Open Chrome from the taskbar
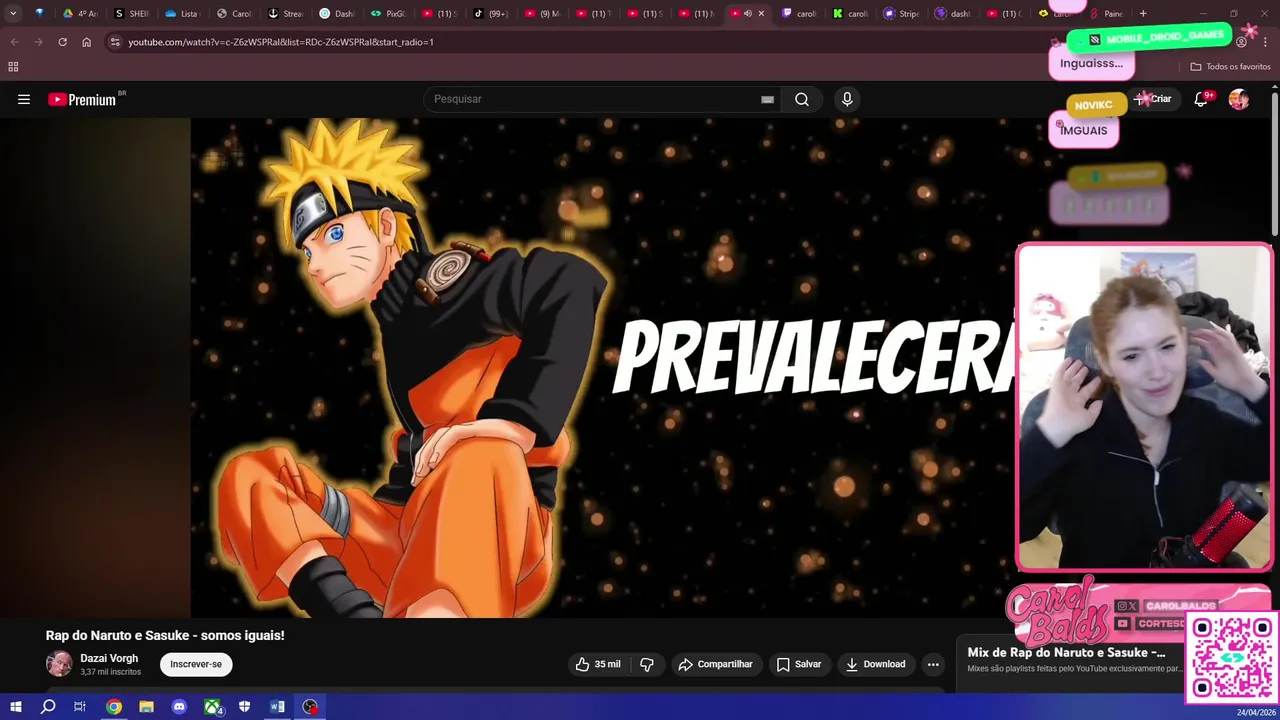This screenshot has height=720, width=1280. point(114,707)
